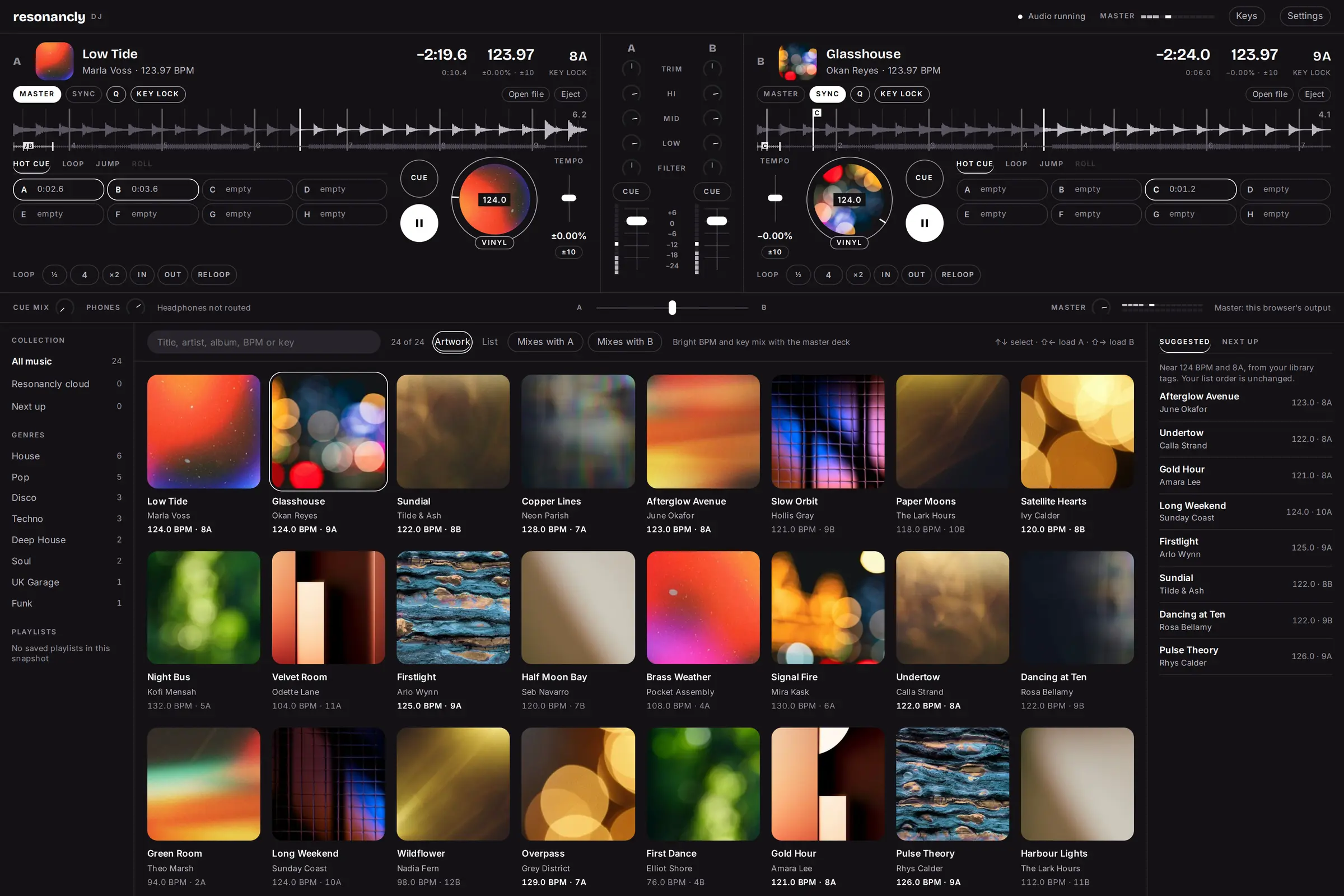Open Settings
Viewport: 1344px width, 896px height.
pyautogui.click(x=1305, y=16)
